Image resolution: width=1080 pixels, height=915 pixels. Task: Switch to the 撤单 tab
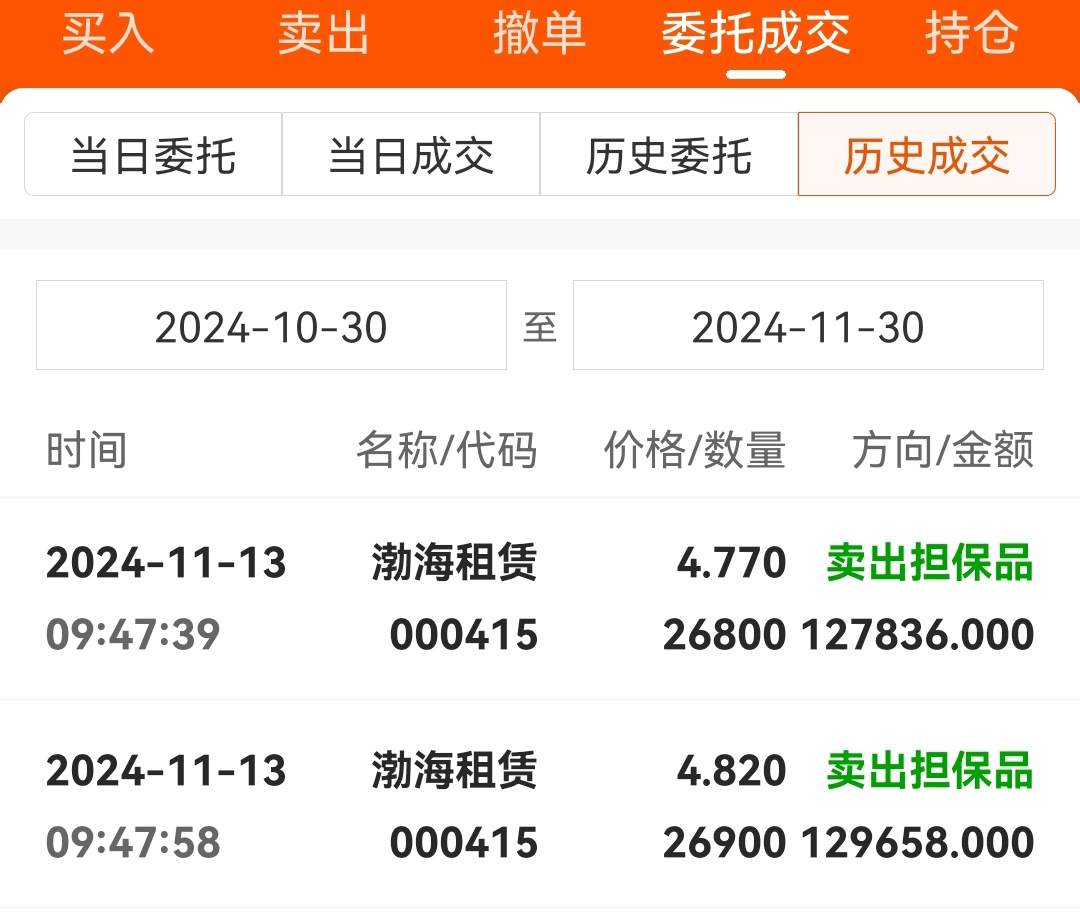tap(539, 34)
